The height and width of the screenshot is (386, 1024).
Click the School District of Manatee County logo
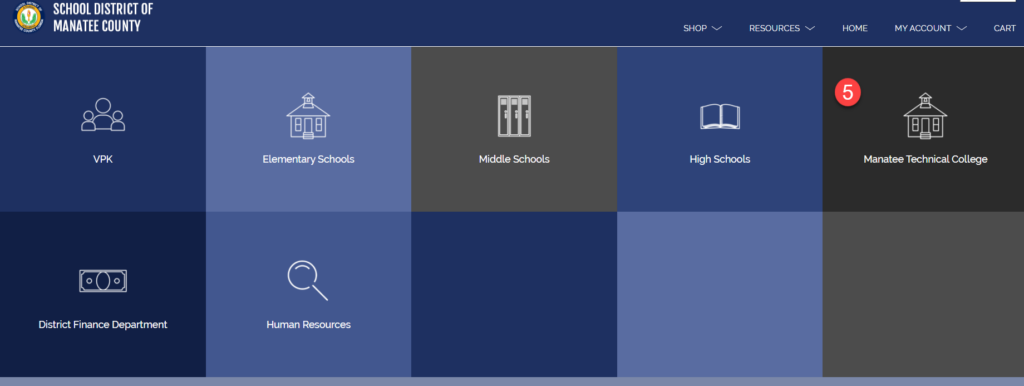point(28,17)
